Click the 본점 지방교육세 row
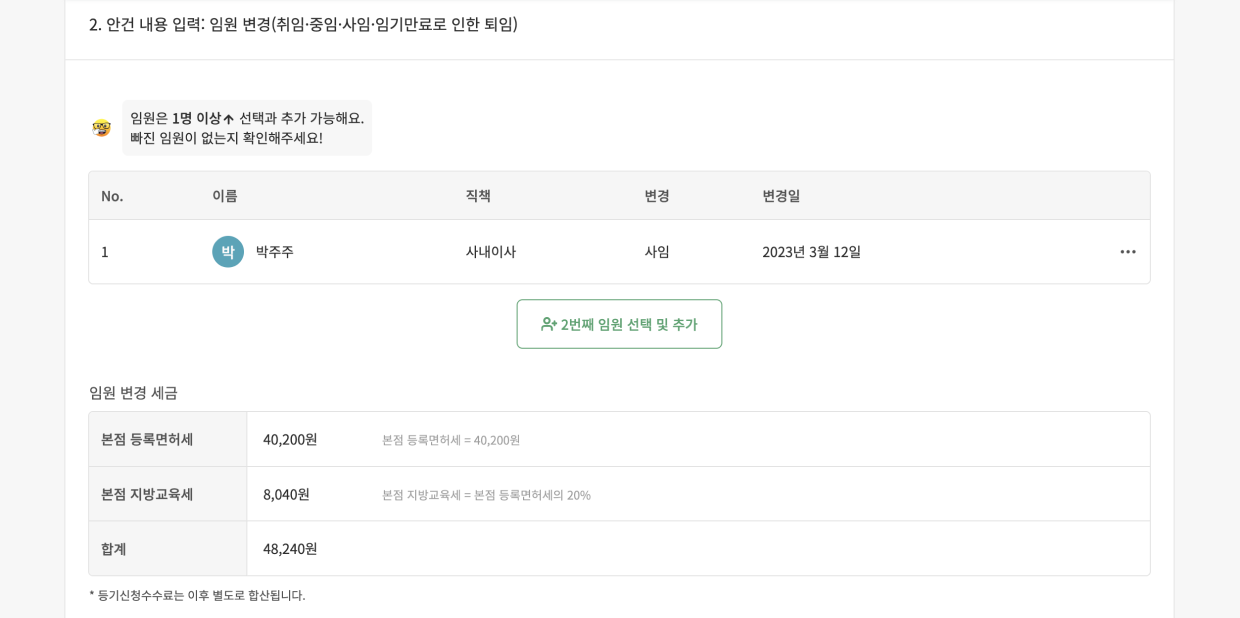Screen dimensions: 1240x618 [148, 493]
